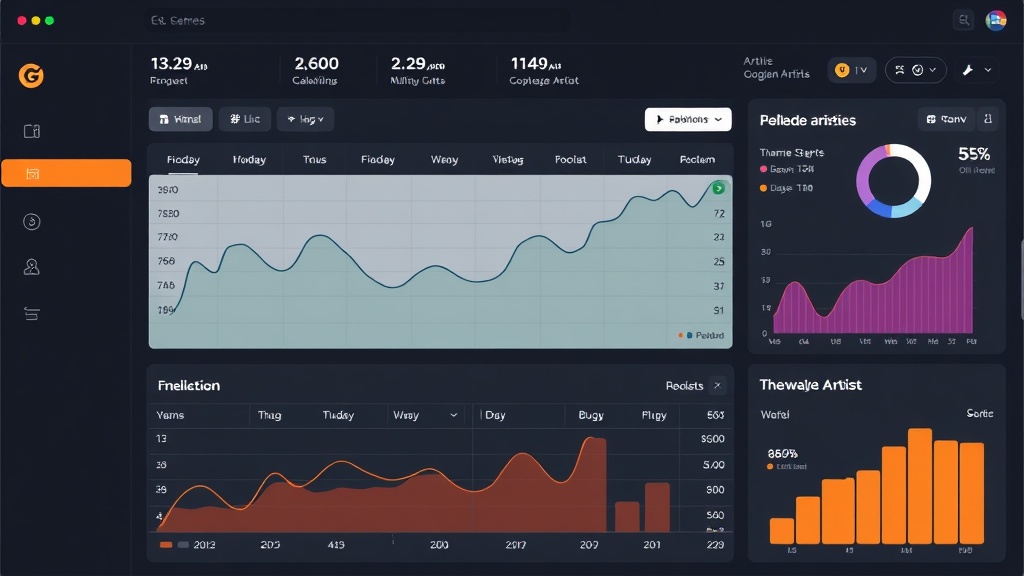1024x576 pixels.
Task: Expand the Iag dropdown
Action: (x=305, y=119)
